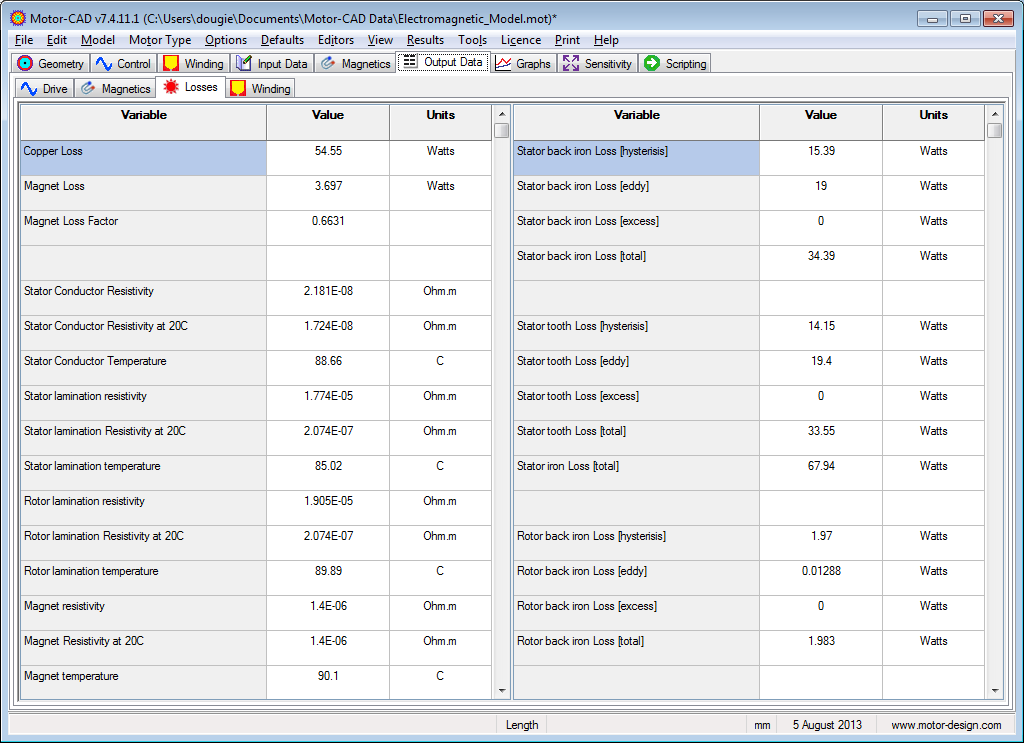
Task: Open the Licence menu
Action: click(520, 40)
